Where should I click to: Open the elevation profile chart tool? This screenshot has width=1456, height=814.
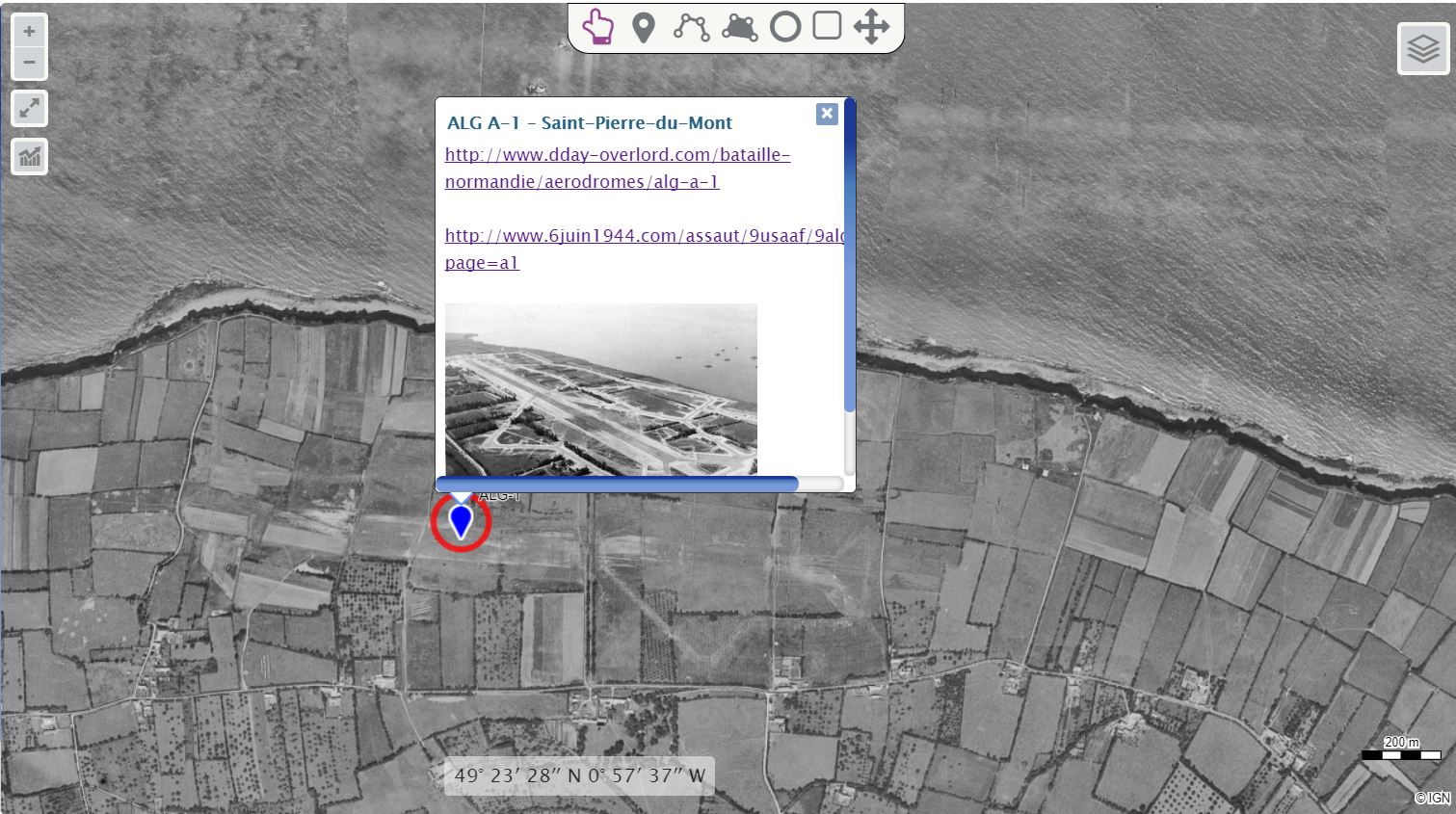click(30, 156)
